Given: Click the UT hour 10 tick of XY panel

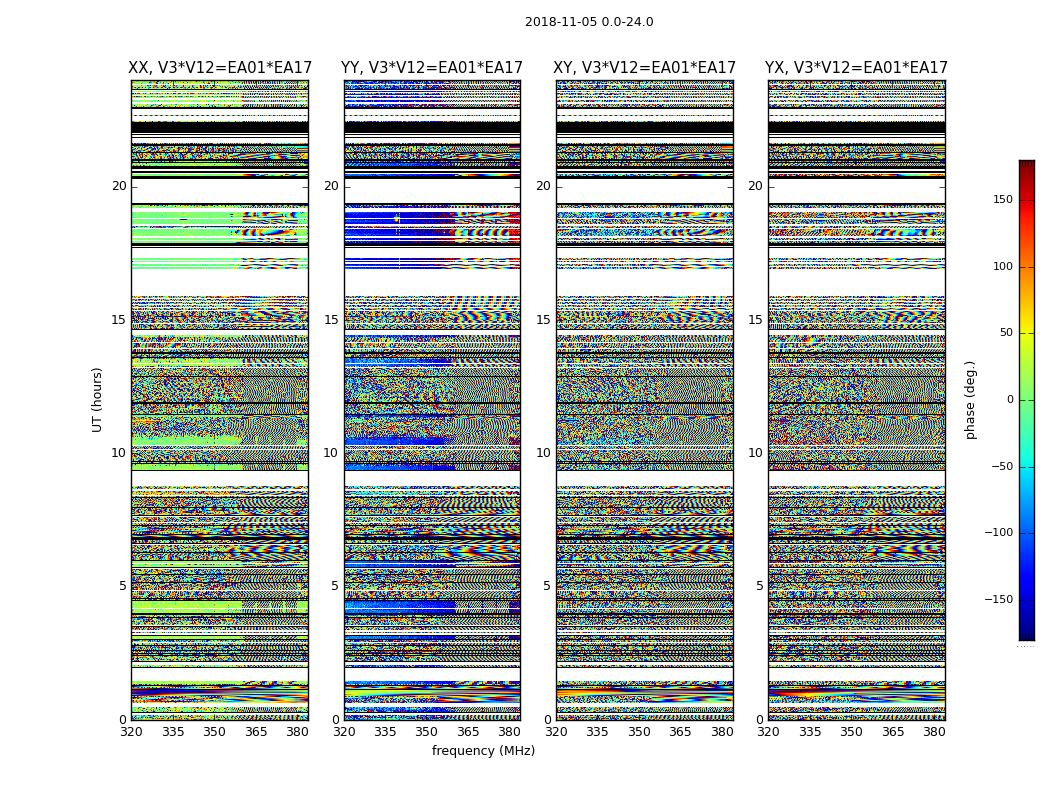Looking at the screenshot, I should coord(544,453).
